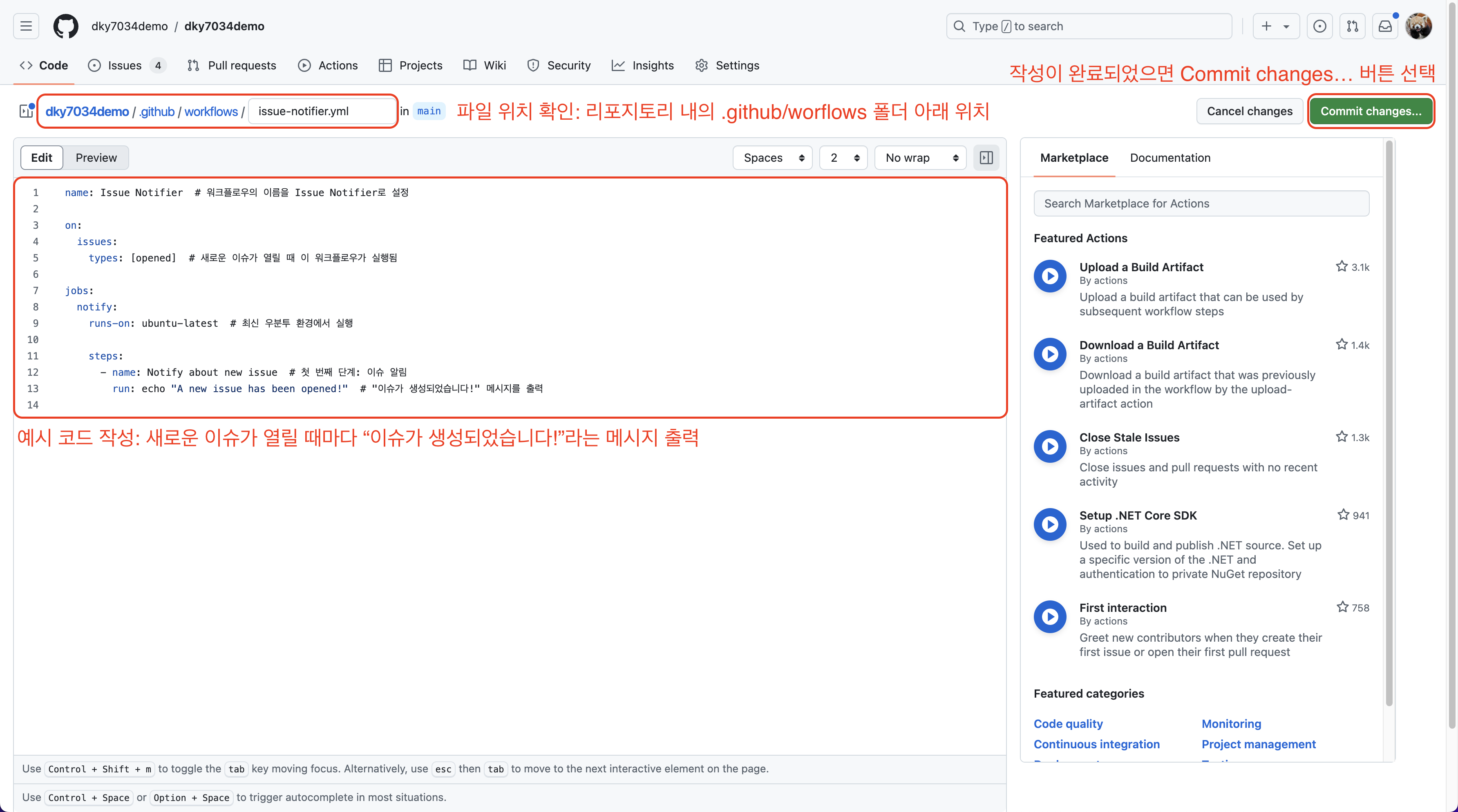Switch to the Documentation tab
This screenshot has width=1458, height=812.
click(1170, 158)
